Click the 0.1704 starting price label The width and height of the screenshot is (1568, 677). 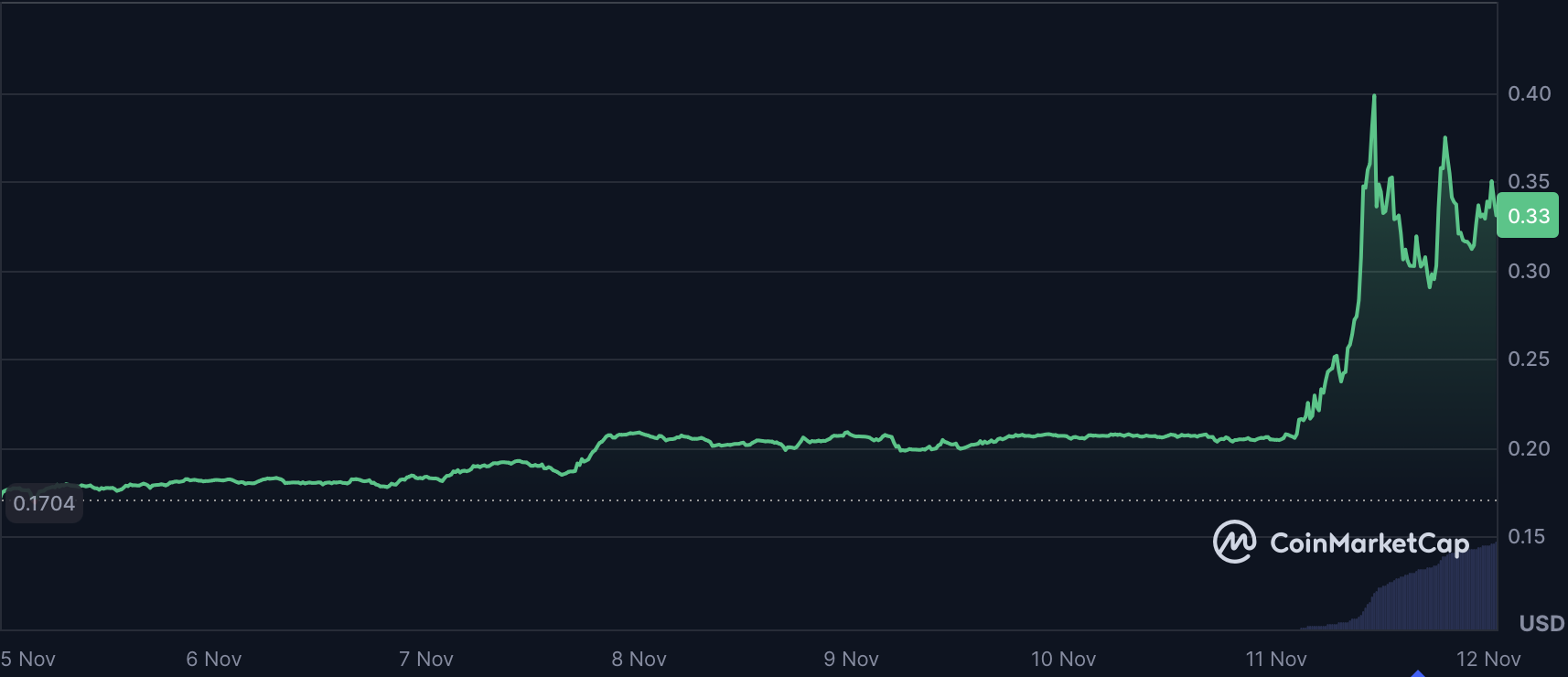44,503
